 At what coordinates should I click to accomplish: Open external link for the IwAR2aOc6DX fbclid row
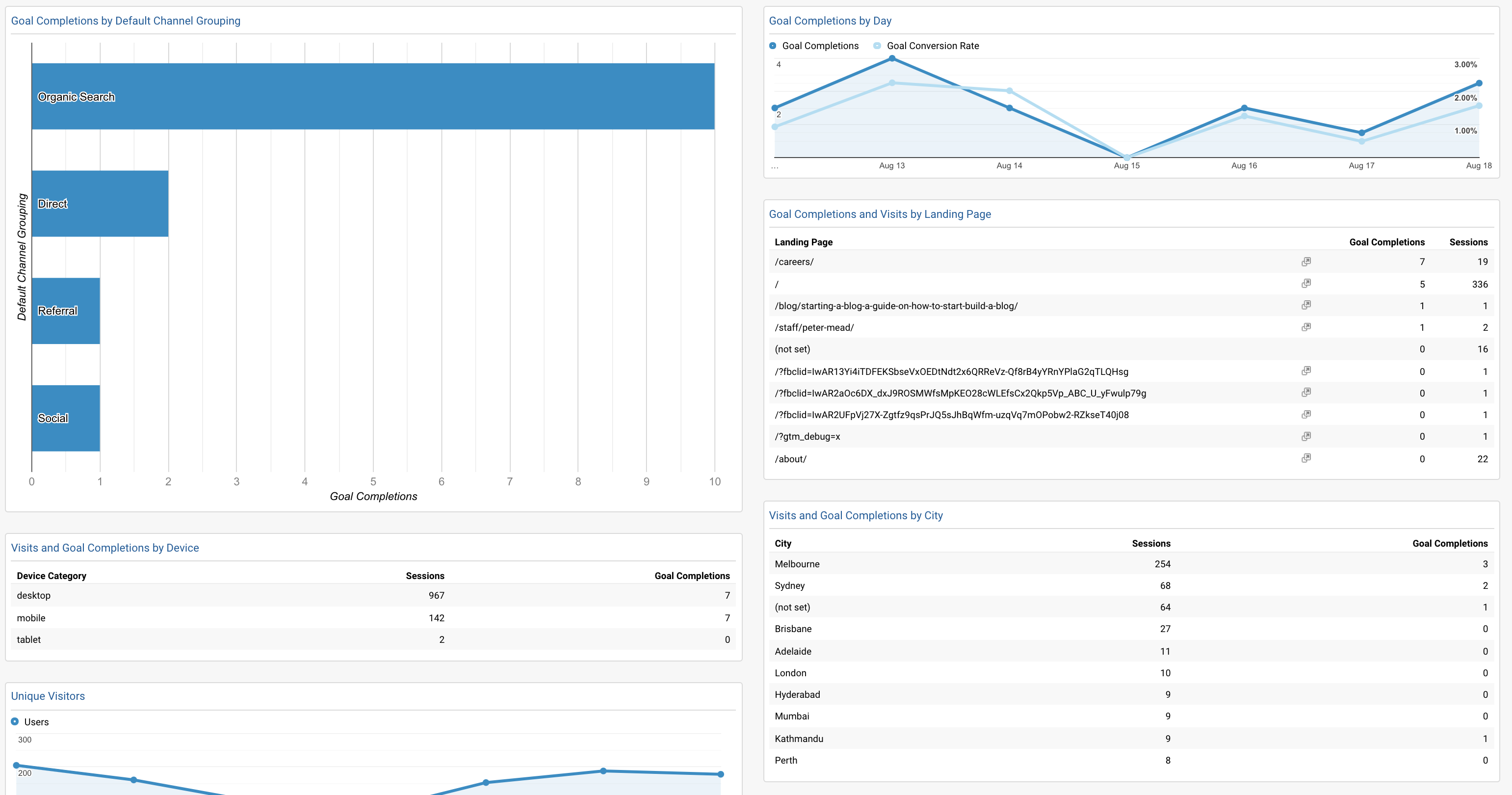[x=1306, y=392]
